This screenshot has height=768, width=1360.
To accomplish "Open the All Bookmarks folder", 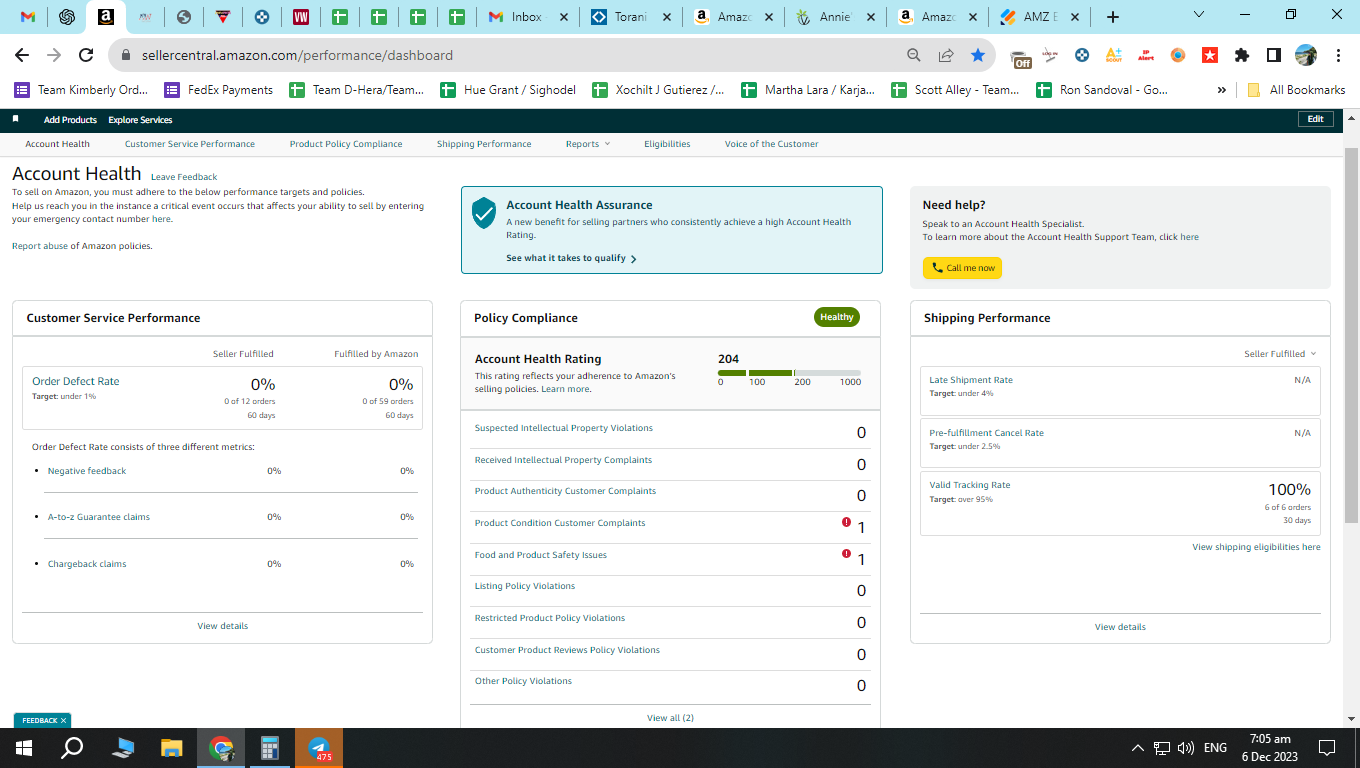I will [1296, 90].
